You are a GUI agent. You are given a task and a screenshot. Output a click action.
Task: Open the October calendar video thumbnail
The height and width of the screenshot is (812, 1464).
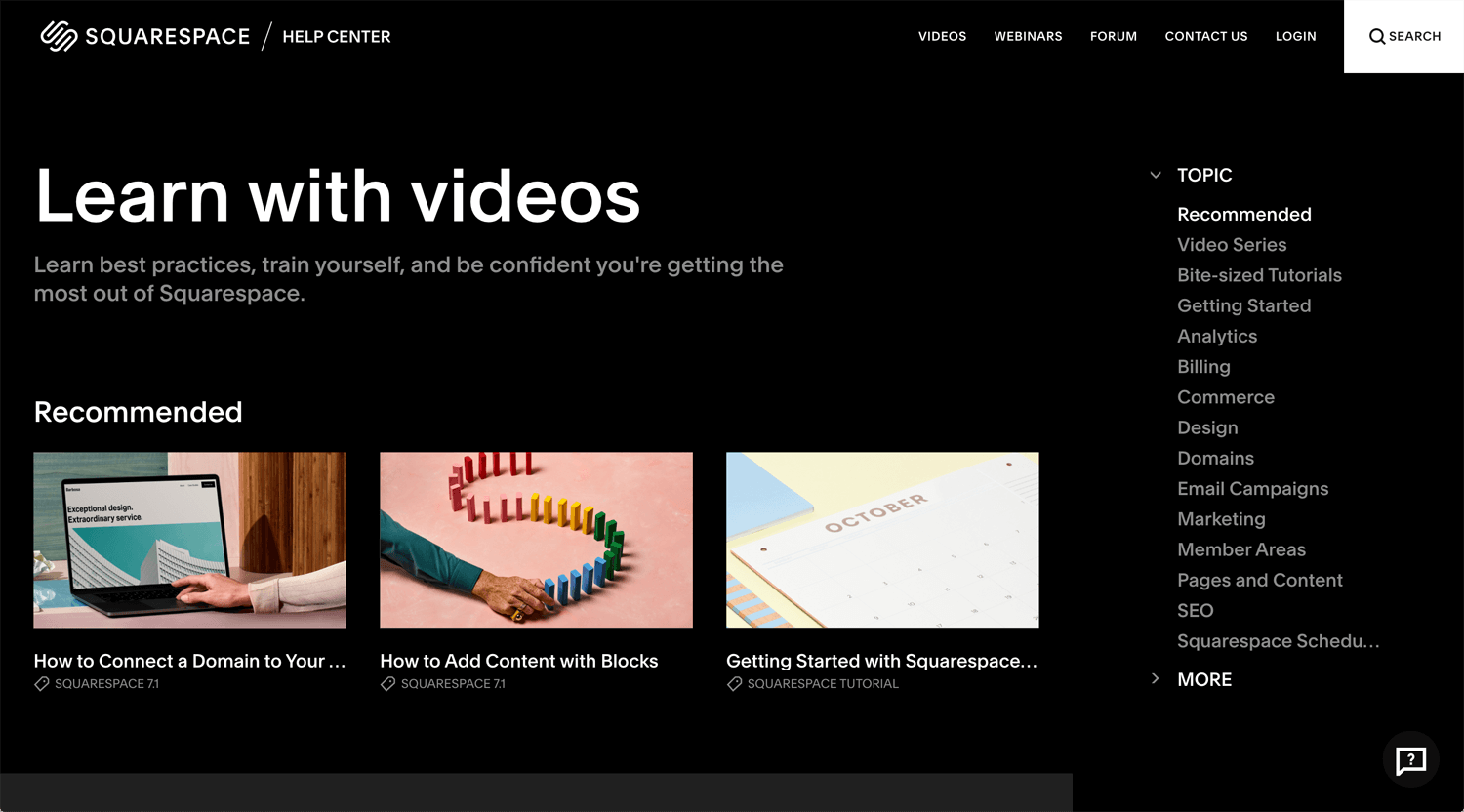click(x=882, y=540)
